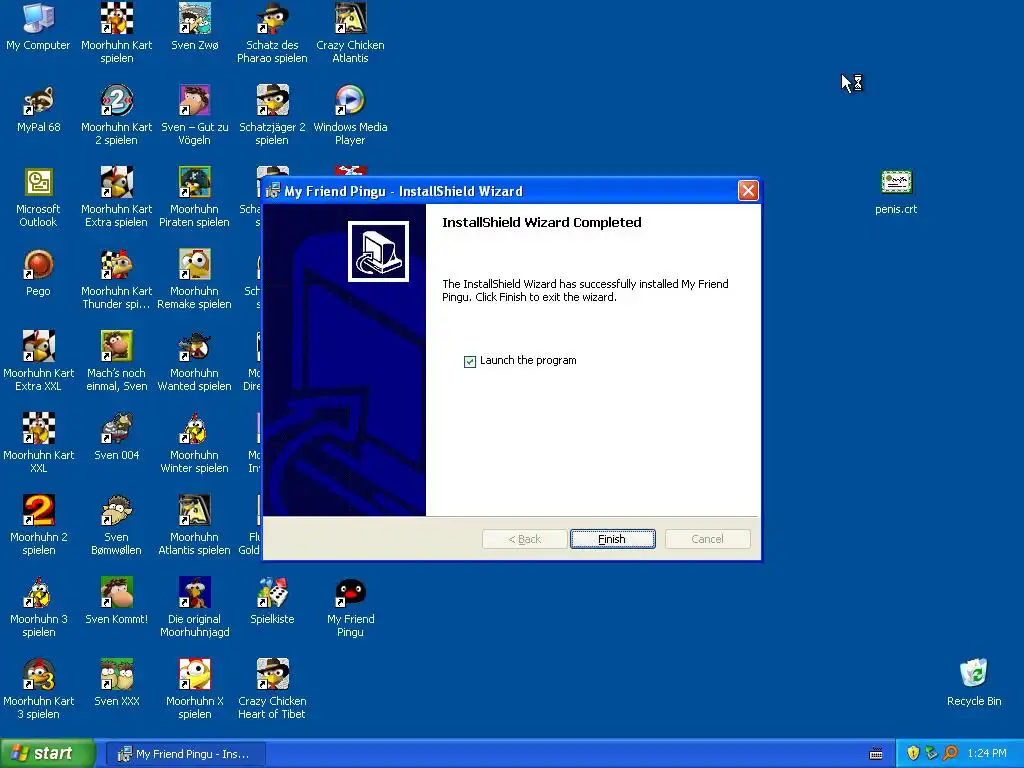Click the Moorhuhn 3 spielen icon
This screenshot has height=768, width=1024.
[x=39, y=607]
